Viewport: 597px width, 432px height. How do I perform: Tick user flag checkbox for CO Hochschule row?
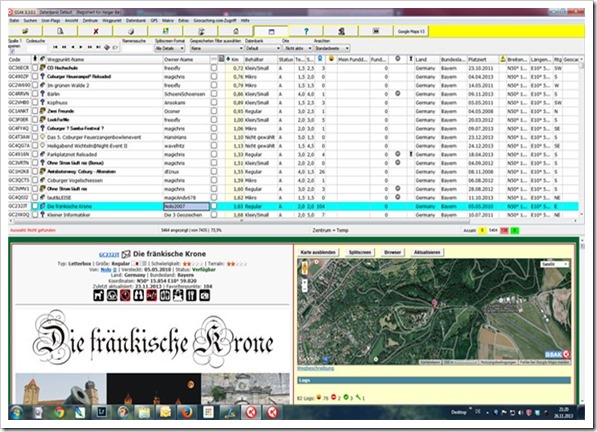(x=35, y=67)
